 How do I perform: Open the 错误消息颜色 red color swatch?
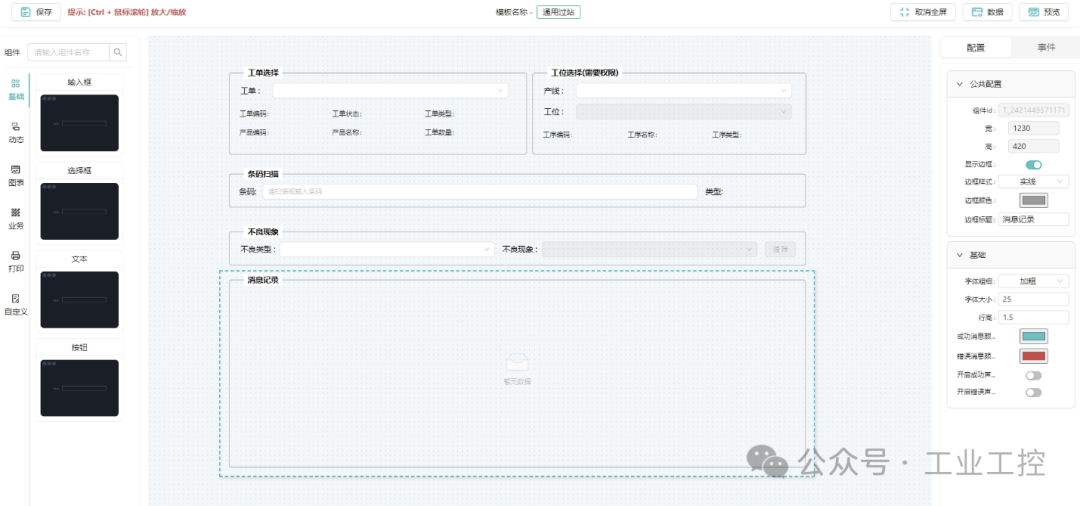(x=1034, y=356)
